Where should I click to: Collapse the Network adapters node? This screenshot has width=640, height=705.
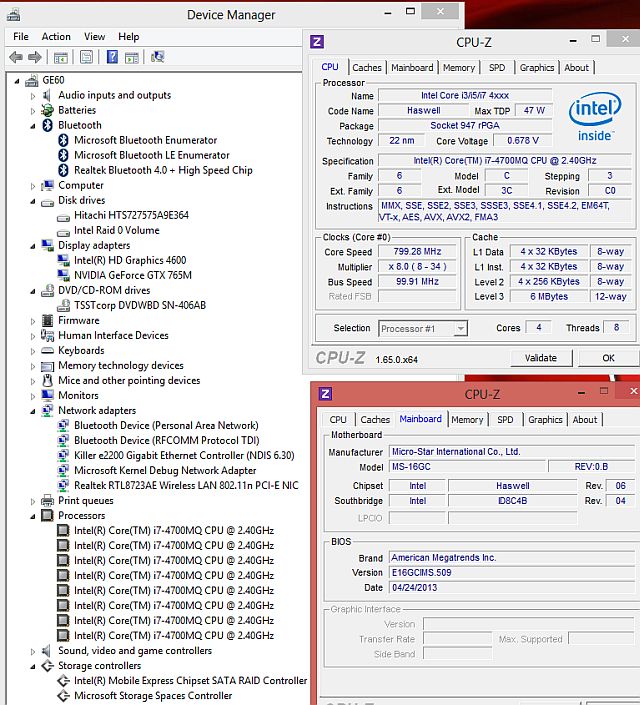(x=33, y=411)
